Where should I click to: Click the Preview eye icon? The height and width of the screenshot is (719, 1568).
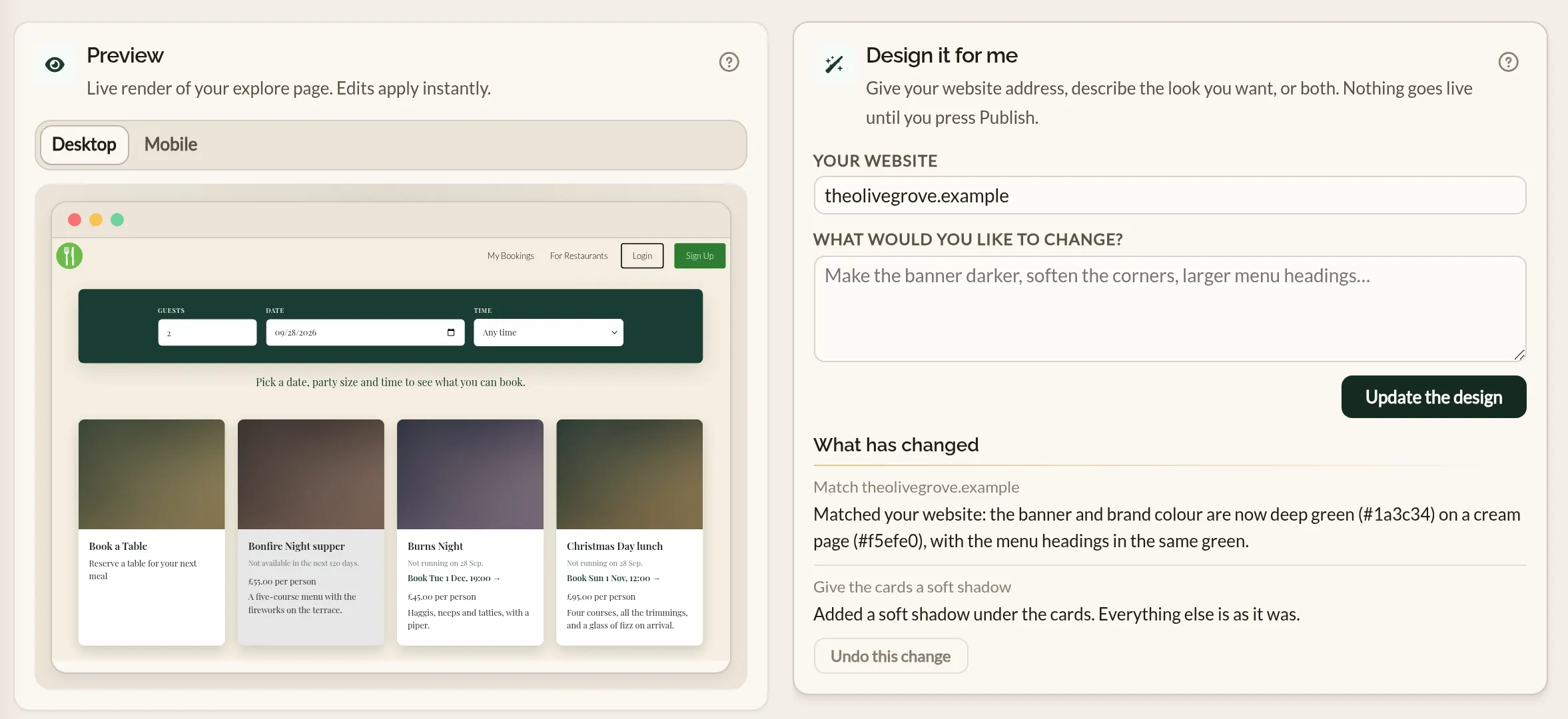pyautogui.click(x=55, y=64)
